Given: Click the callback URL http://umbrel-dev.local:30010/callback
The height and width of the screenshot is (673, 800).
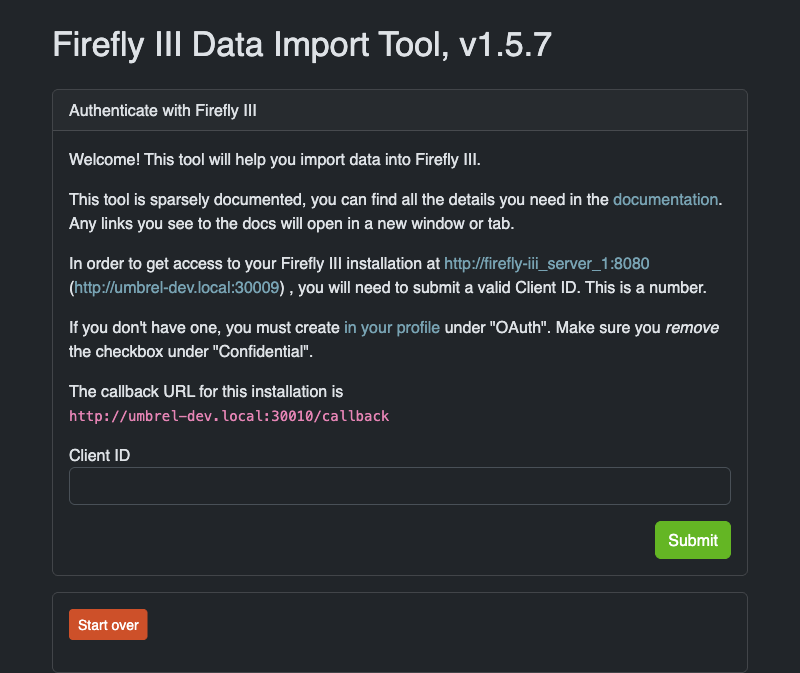Looking at the screenshot, I should 229,416.
